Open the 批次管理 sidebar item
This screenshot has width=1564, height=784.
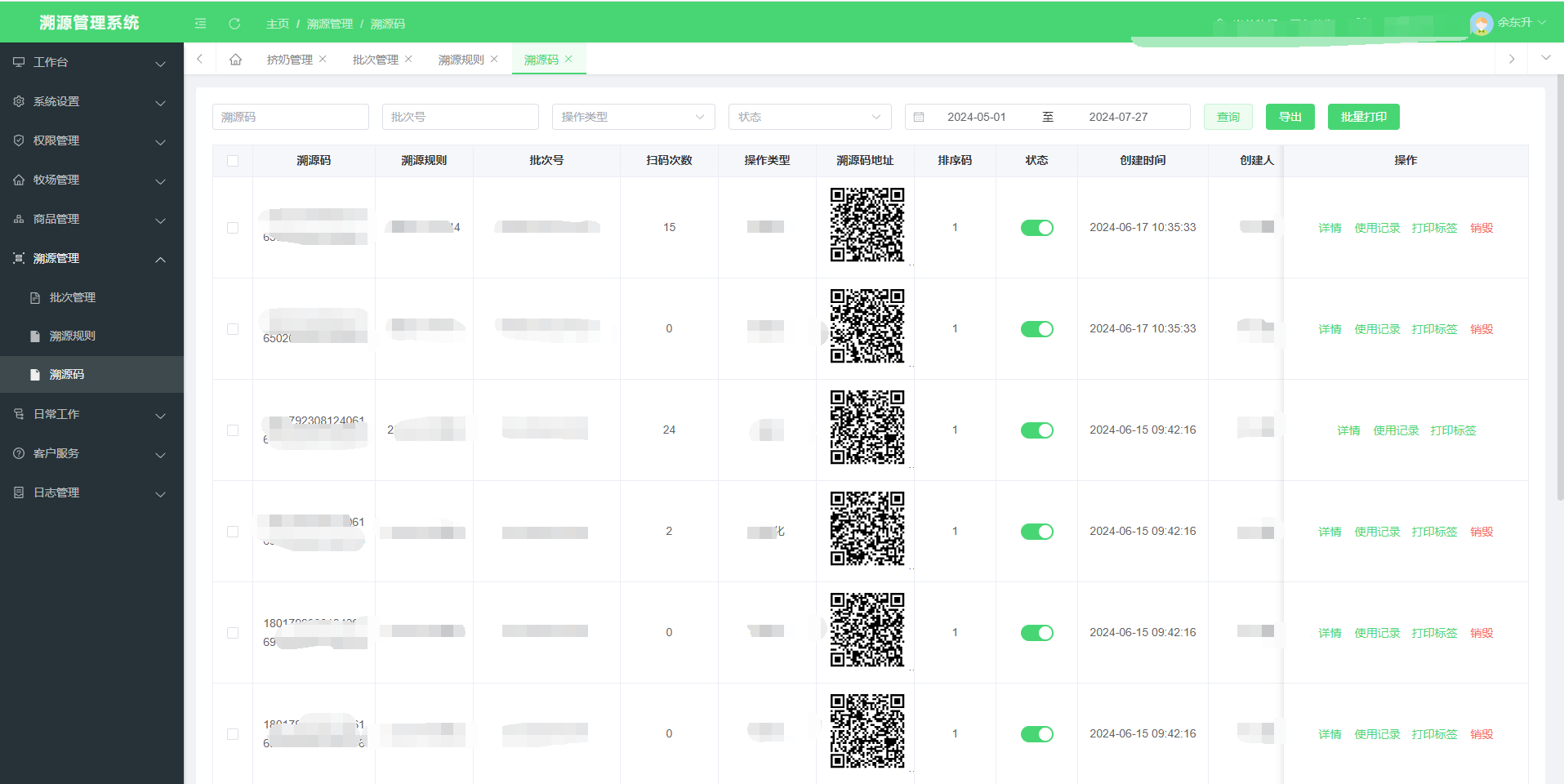click(91, 297)
